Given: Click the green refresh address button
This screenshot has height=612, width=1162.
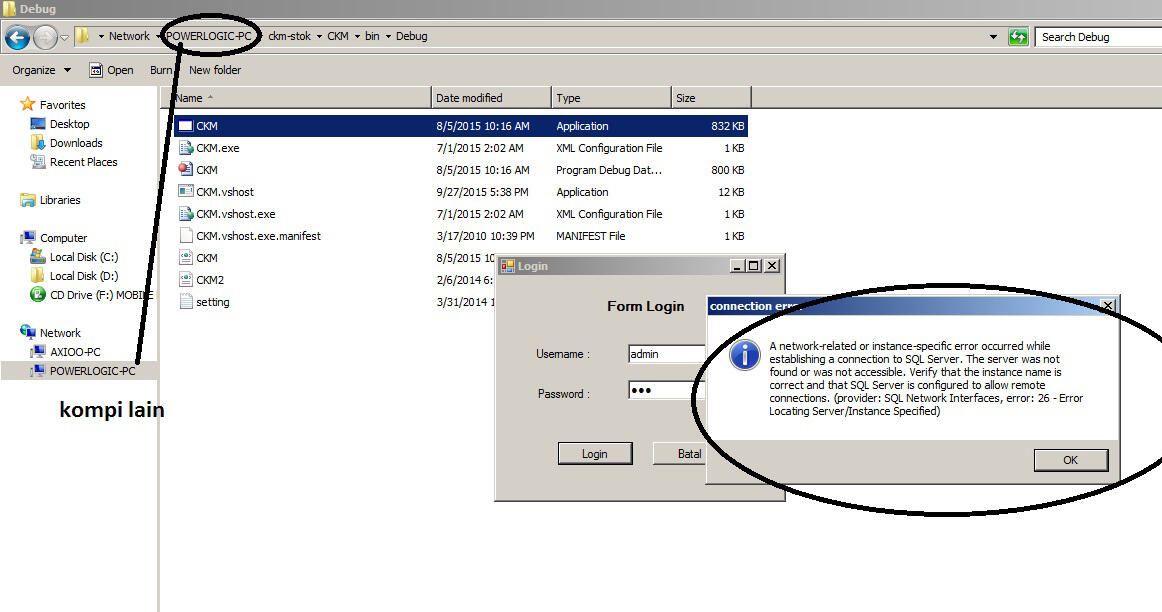Looking at the screenshot, I should click(1018, 37).
